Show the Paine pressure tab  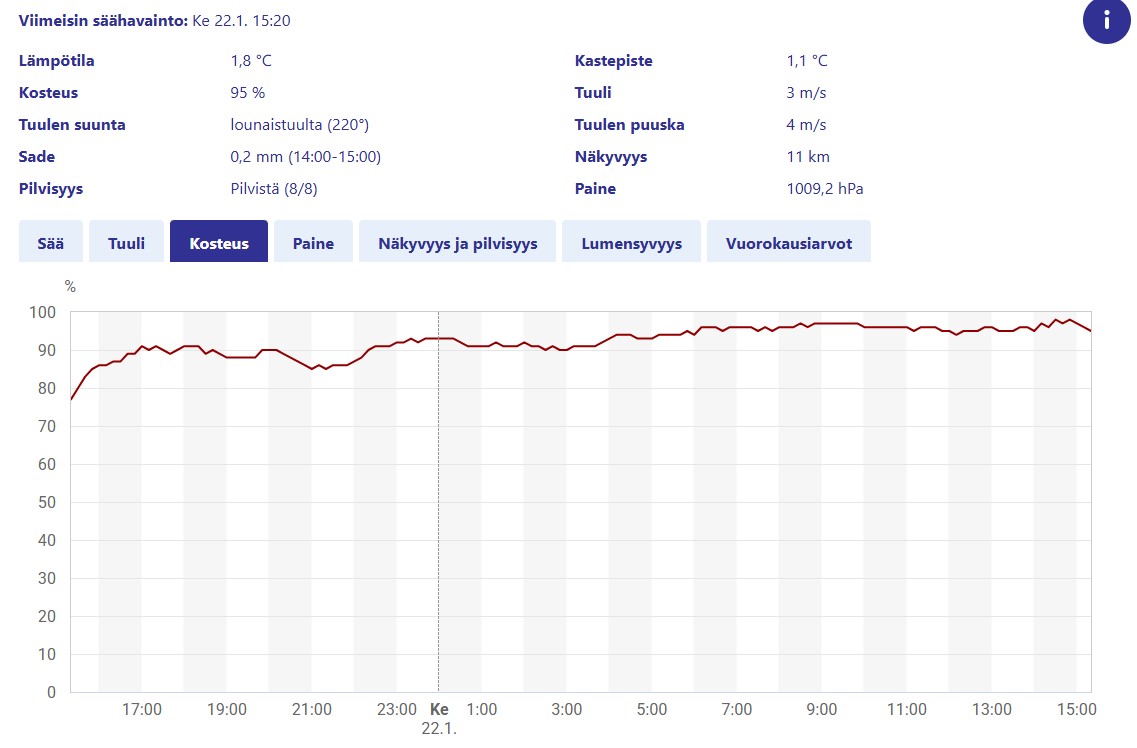(313, 243)
